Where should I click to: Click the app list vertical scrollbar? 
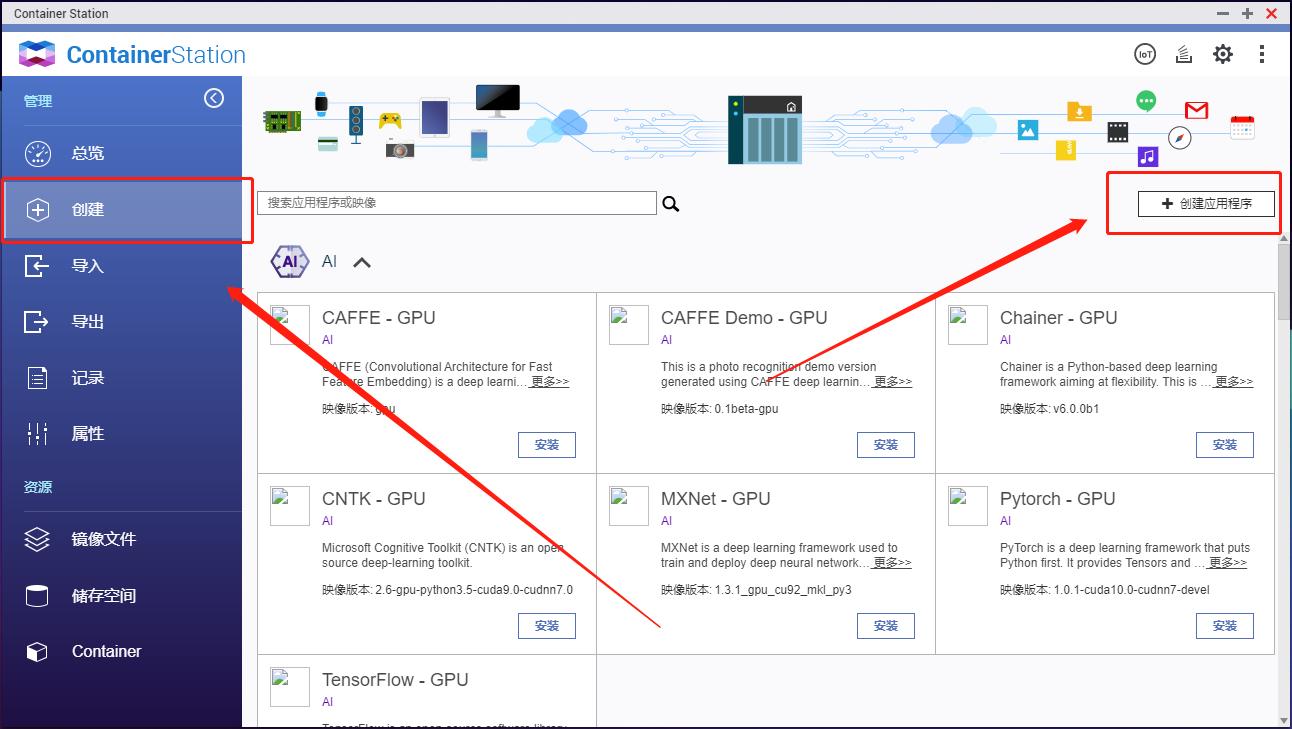1284,280
